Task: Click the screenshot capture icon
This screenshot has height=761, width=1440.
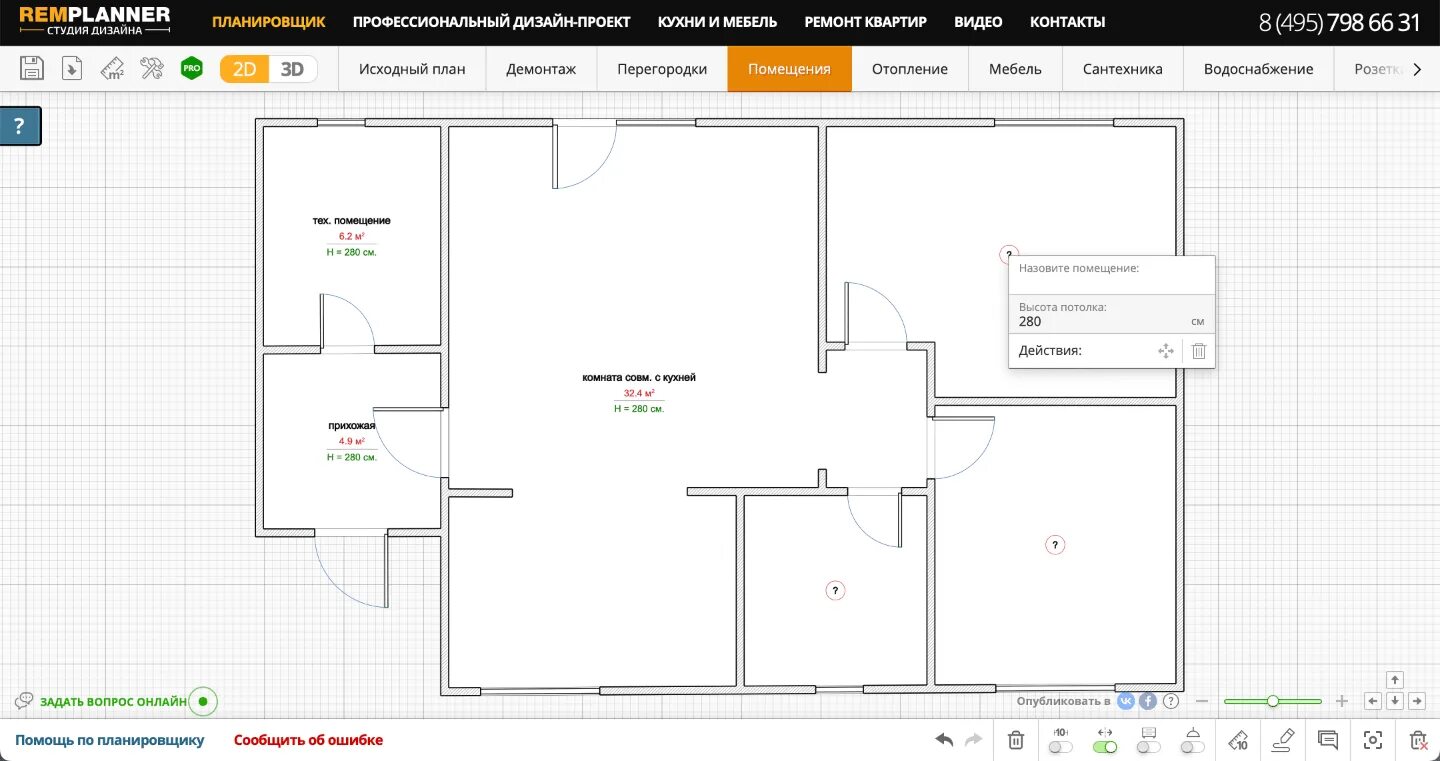Action: coord(1372,740)
